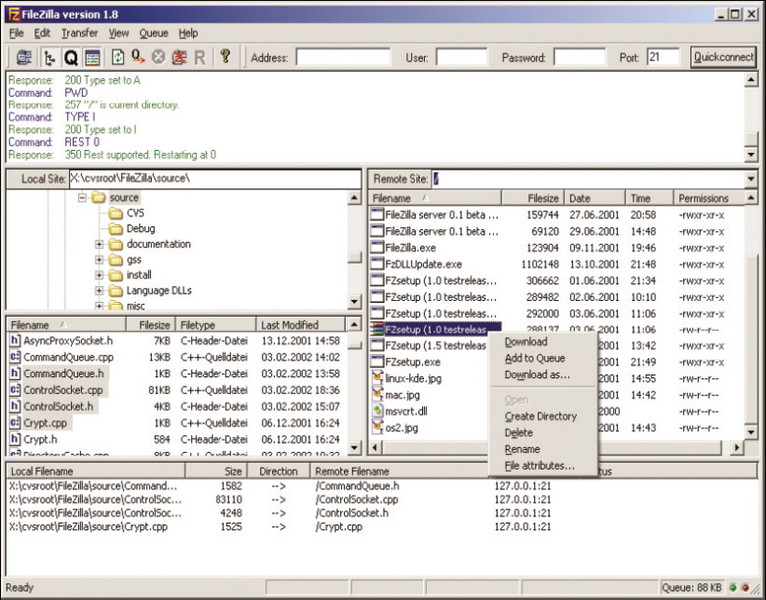The width and height of the screenshot is (766, 600).
Task: Expand the misc folder
Action: (99, 306)
